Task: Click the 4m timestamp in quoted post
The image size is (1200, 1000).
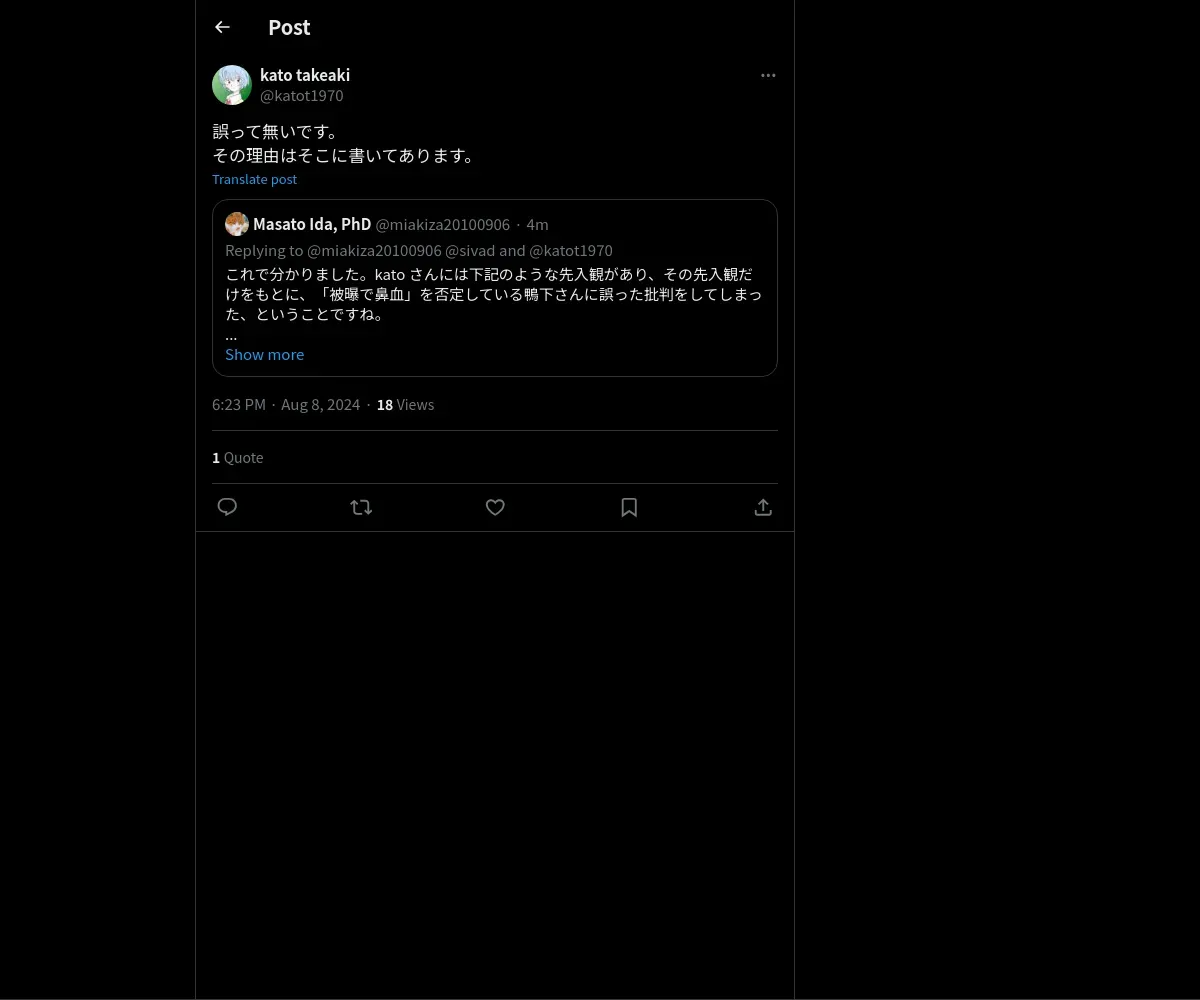Action: [x=537, y=224]
